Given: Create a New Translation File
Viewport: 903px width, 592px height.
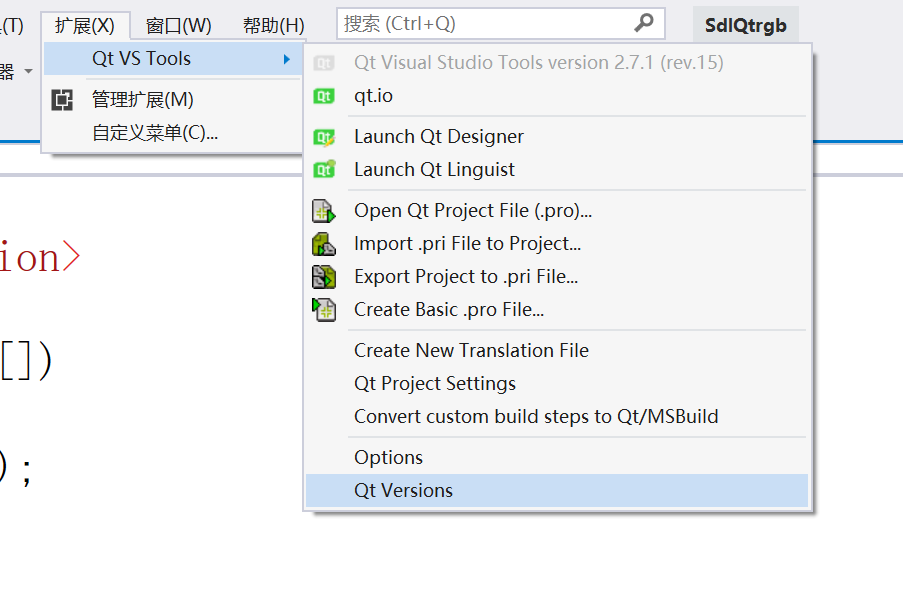Looking at the screenshot, I should [x=471, y=350].
